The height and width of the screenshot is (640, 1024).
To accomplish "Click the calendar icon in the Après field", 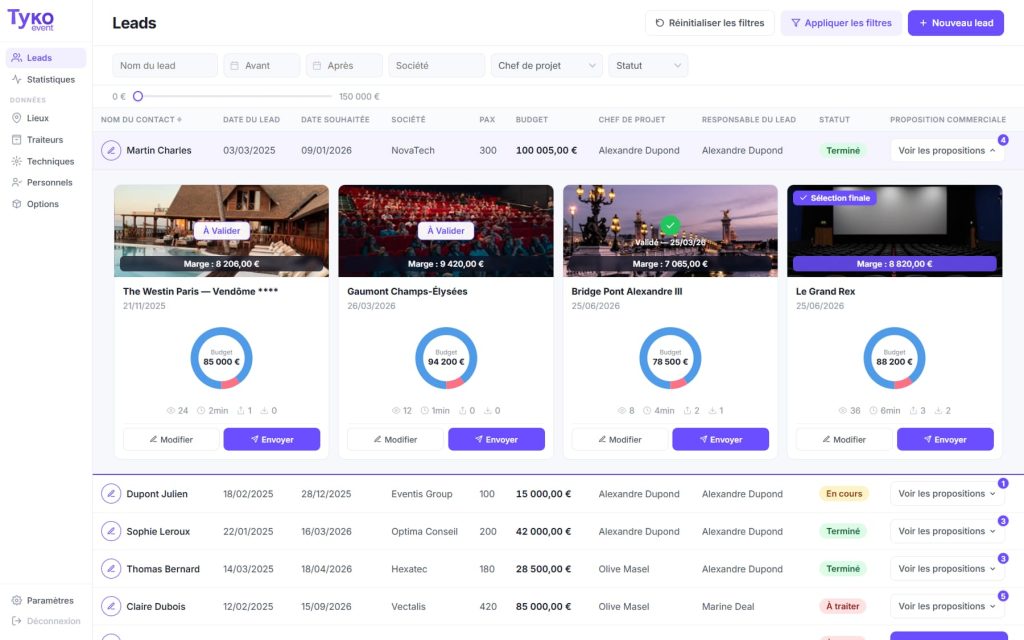I will pos(317,65).
